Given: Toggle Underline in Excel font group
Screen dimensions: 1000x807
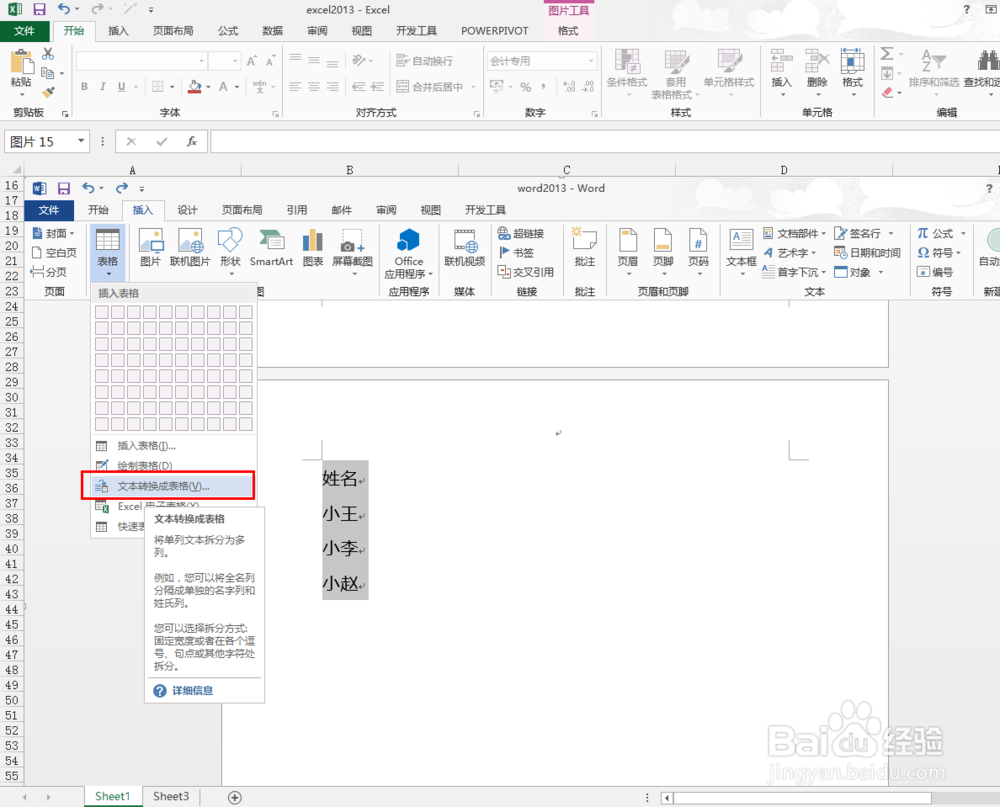Looking at the screenshot, I should [121, 86].
